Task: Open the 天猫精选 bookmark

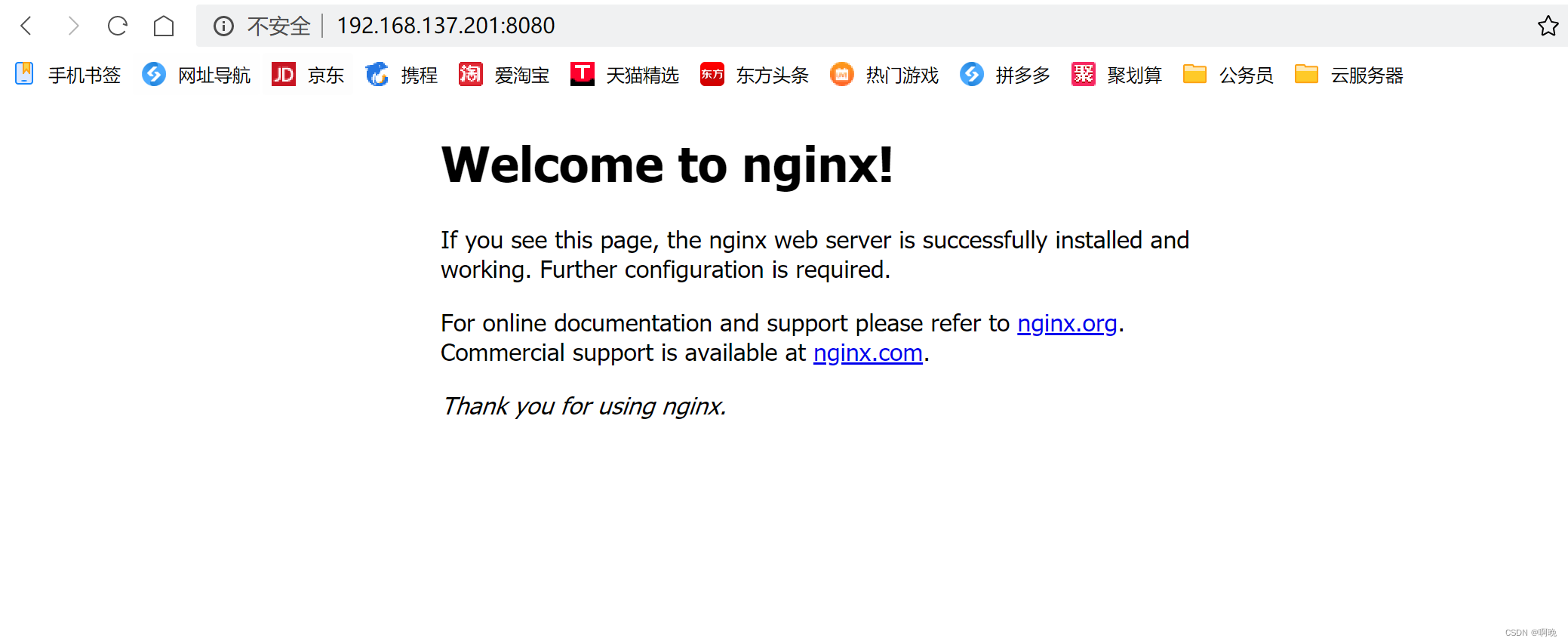Action: pyautogui.click(x=625, y=75)
